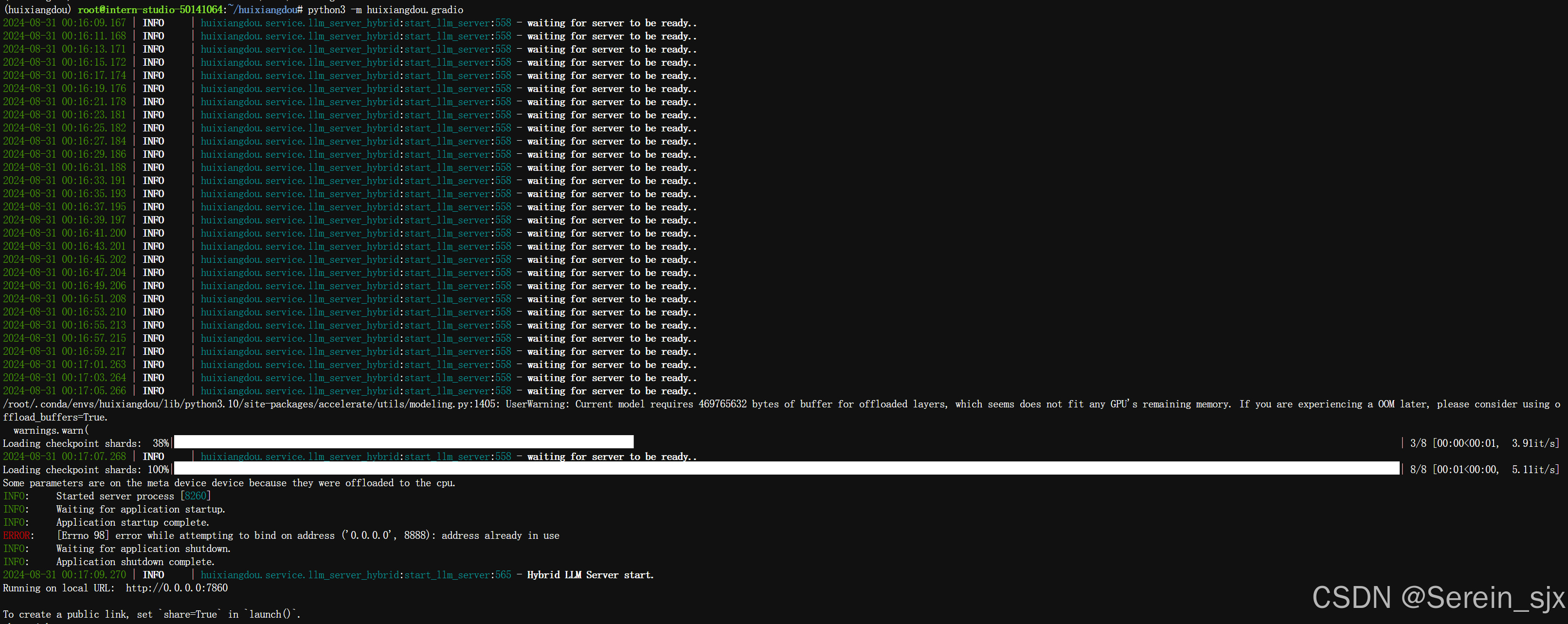Click the 'Application shutdown complete.' line
This screenshot has height=624, width=1568.
[135, 562]
